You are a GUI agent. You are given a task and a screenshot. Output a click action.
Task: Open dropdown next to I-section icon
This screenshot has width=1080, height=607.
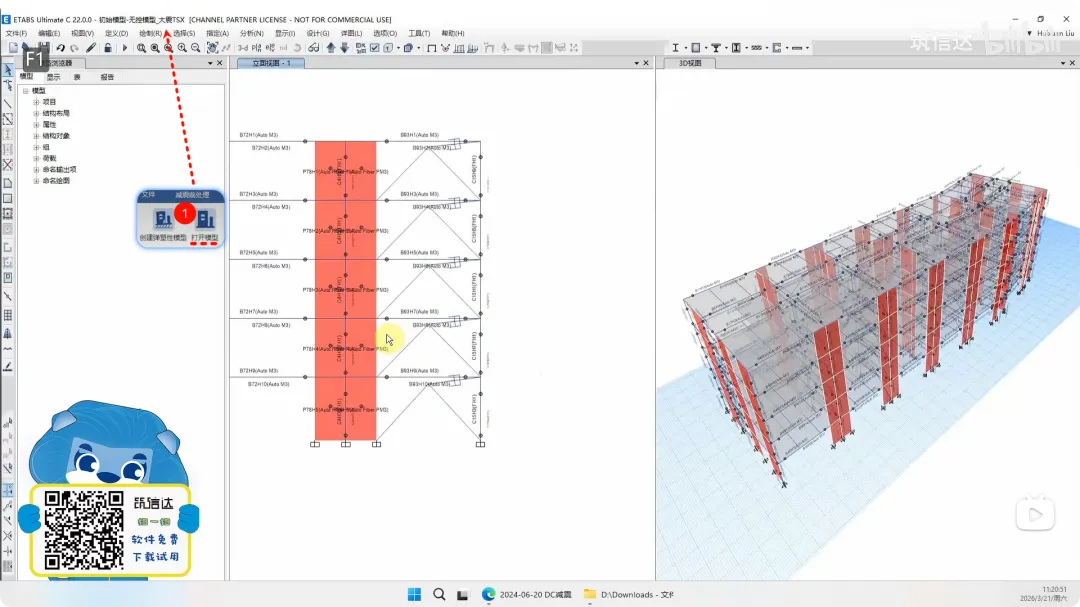686,48
